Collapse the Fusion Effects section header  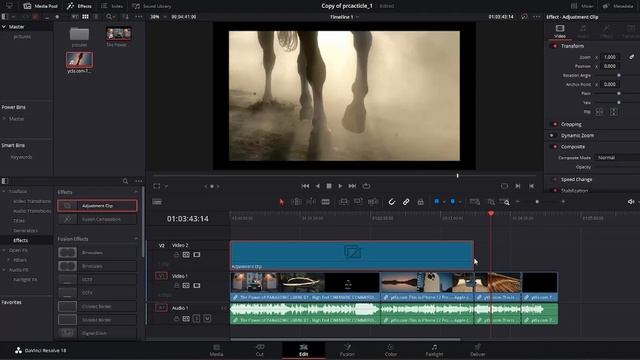click(136, 239)
